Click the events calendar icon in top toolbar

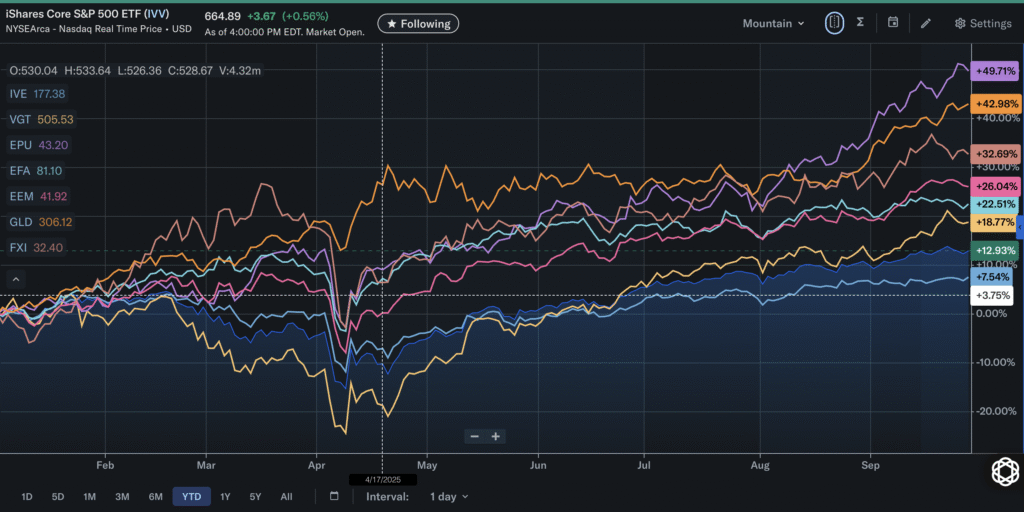click(893, 23)
